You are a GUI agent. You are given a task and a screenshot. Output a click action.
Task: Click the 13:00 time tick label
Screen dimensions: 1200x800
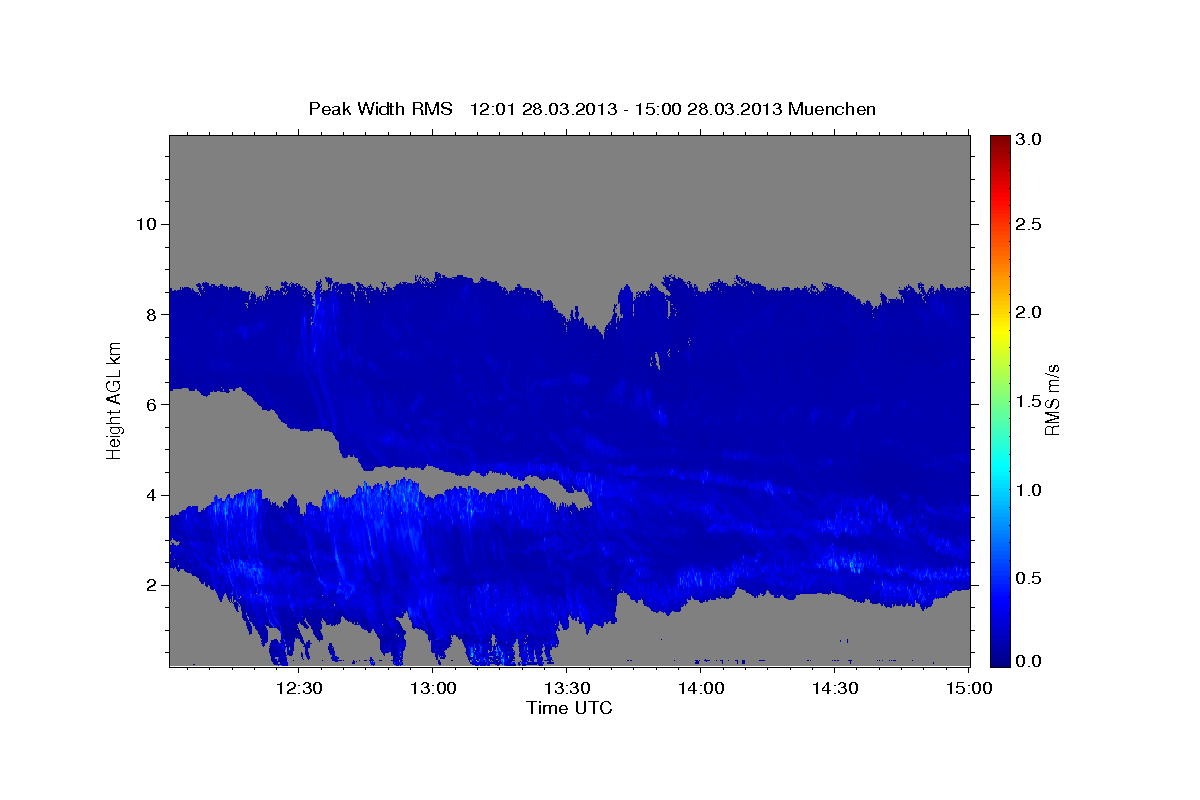point(433,688)
